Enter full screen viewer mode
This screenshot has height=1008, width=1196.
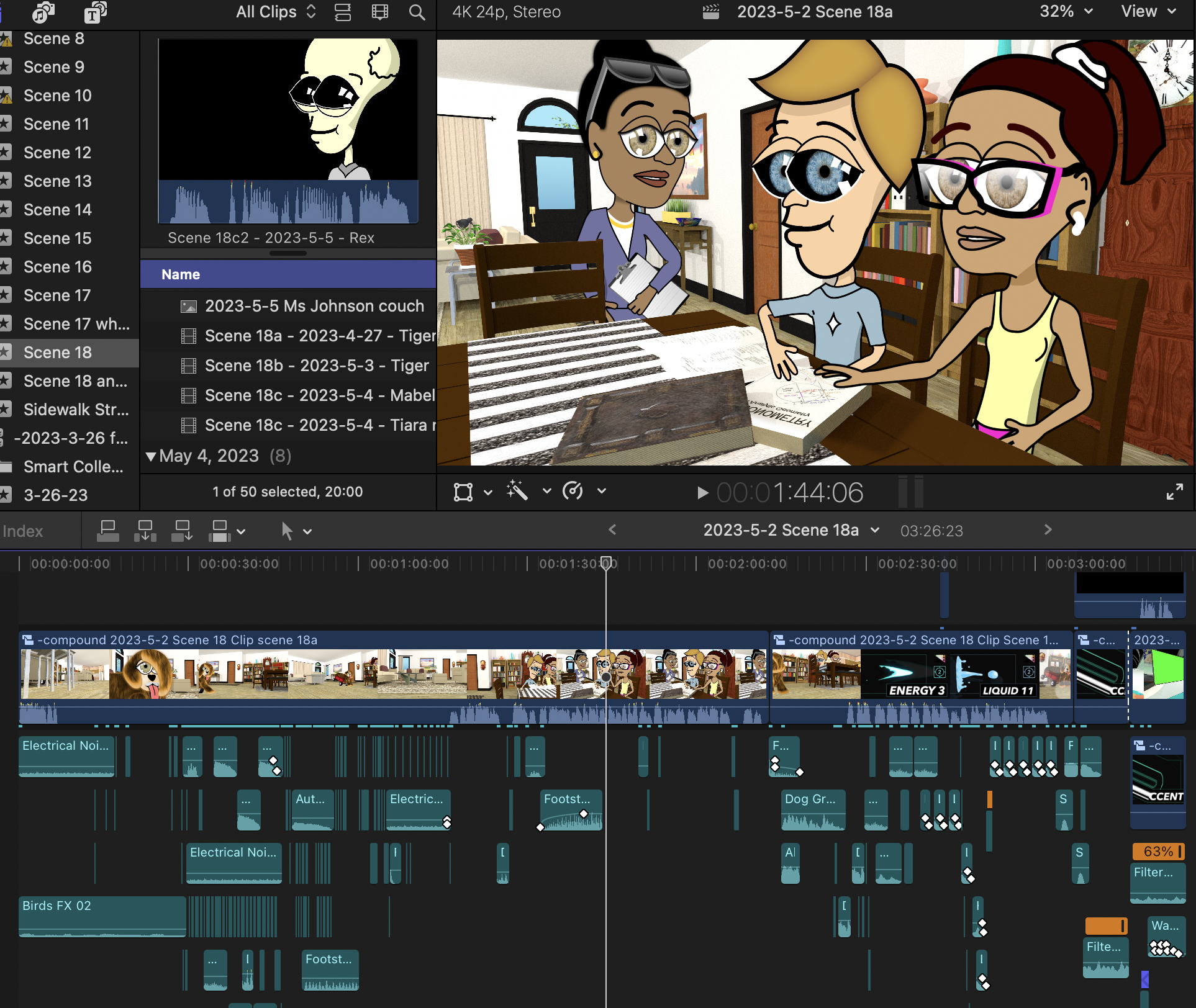1174,492
